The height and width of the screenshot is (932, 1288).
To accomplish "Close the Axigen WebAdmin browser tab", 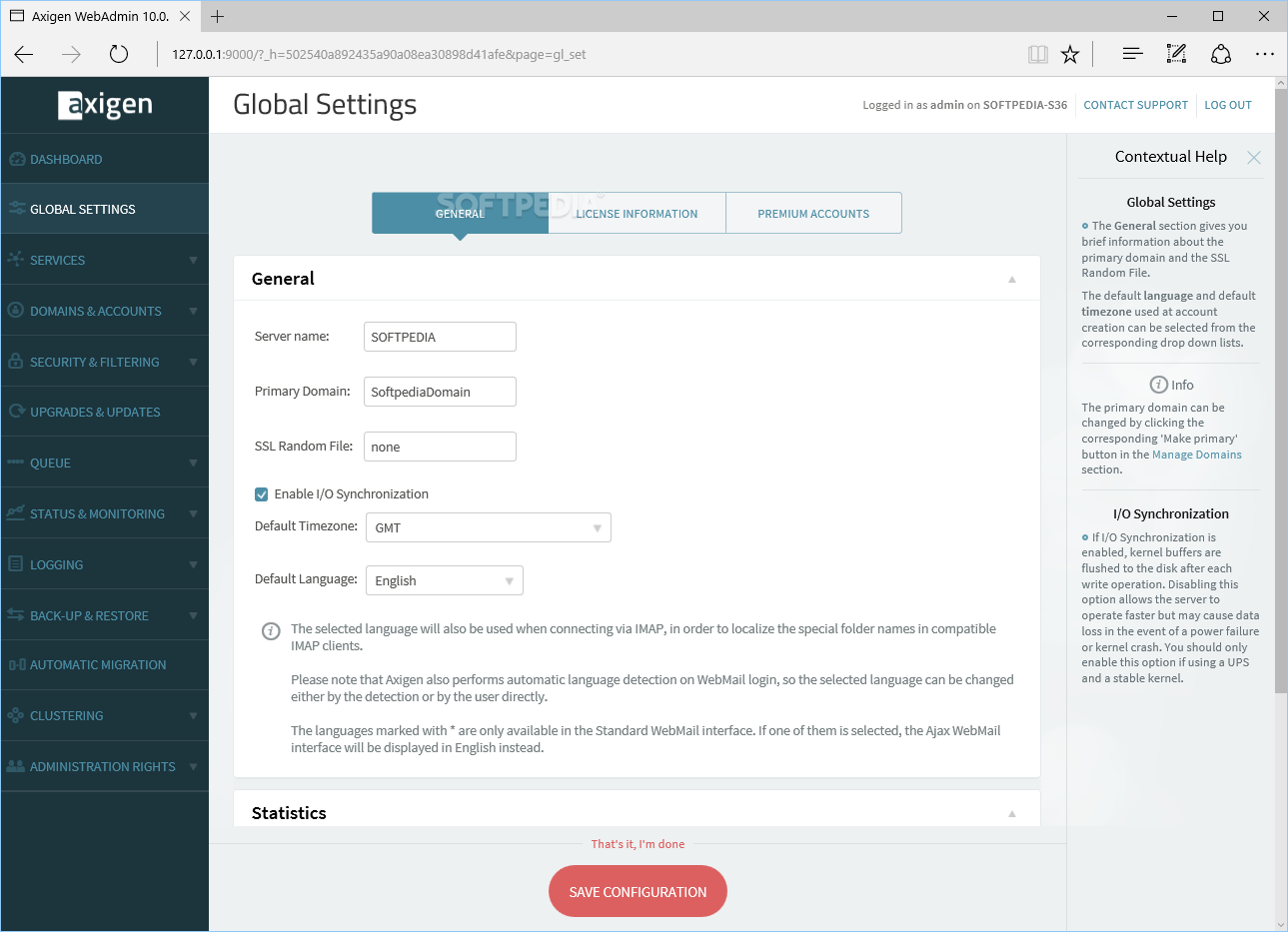I will coord(185,16).
